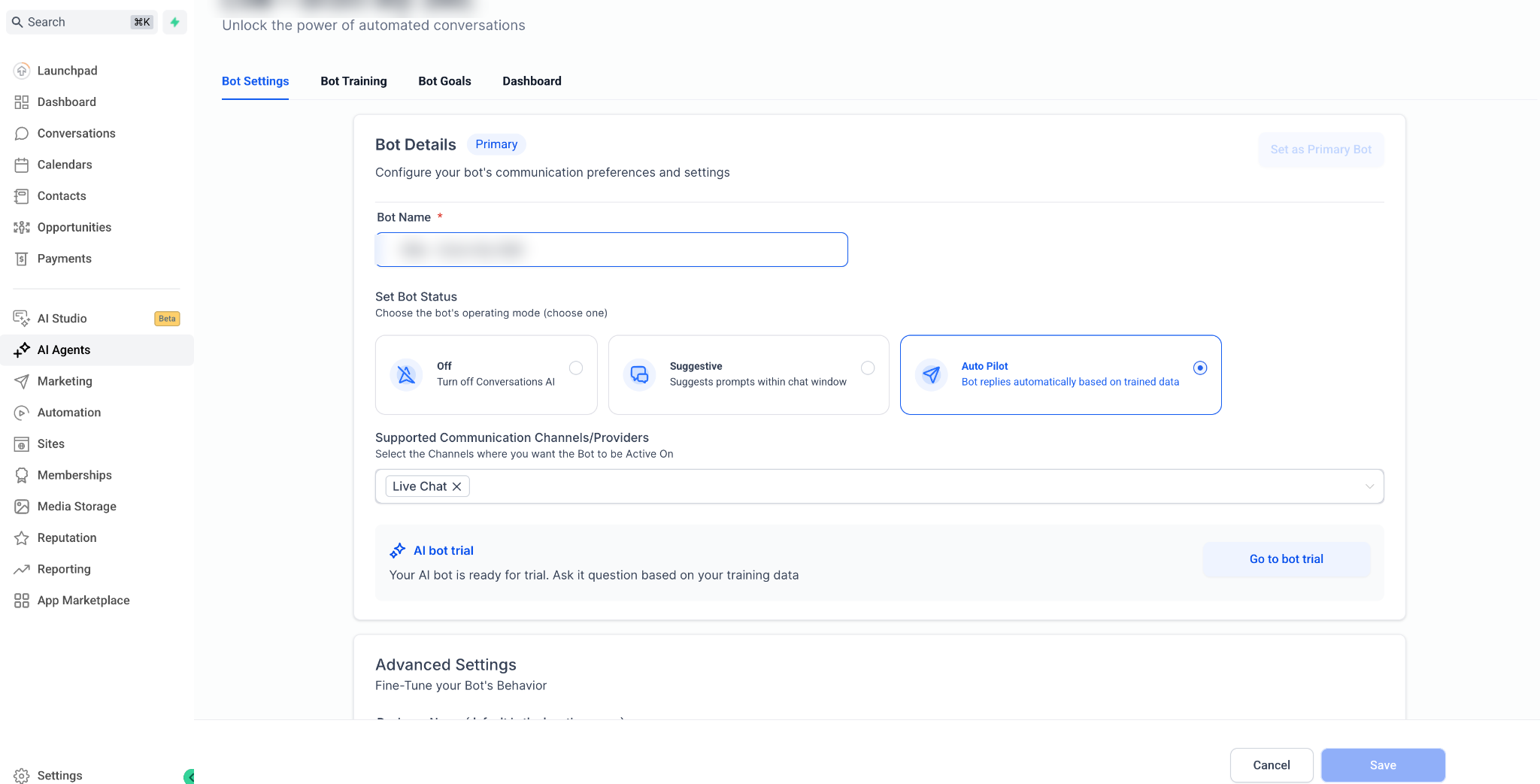Screen dimensions: 1540x784
Task: Open Conversations via its speech bubble icon
Action: (22, 134)
